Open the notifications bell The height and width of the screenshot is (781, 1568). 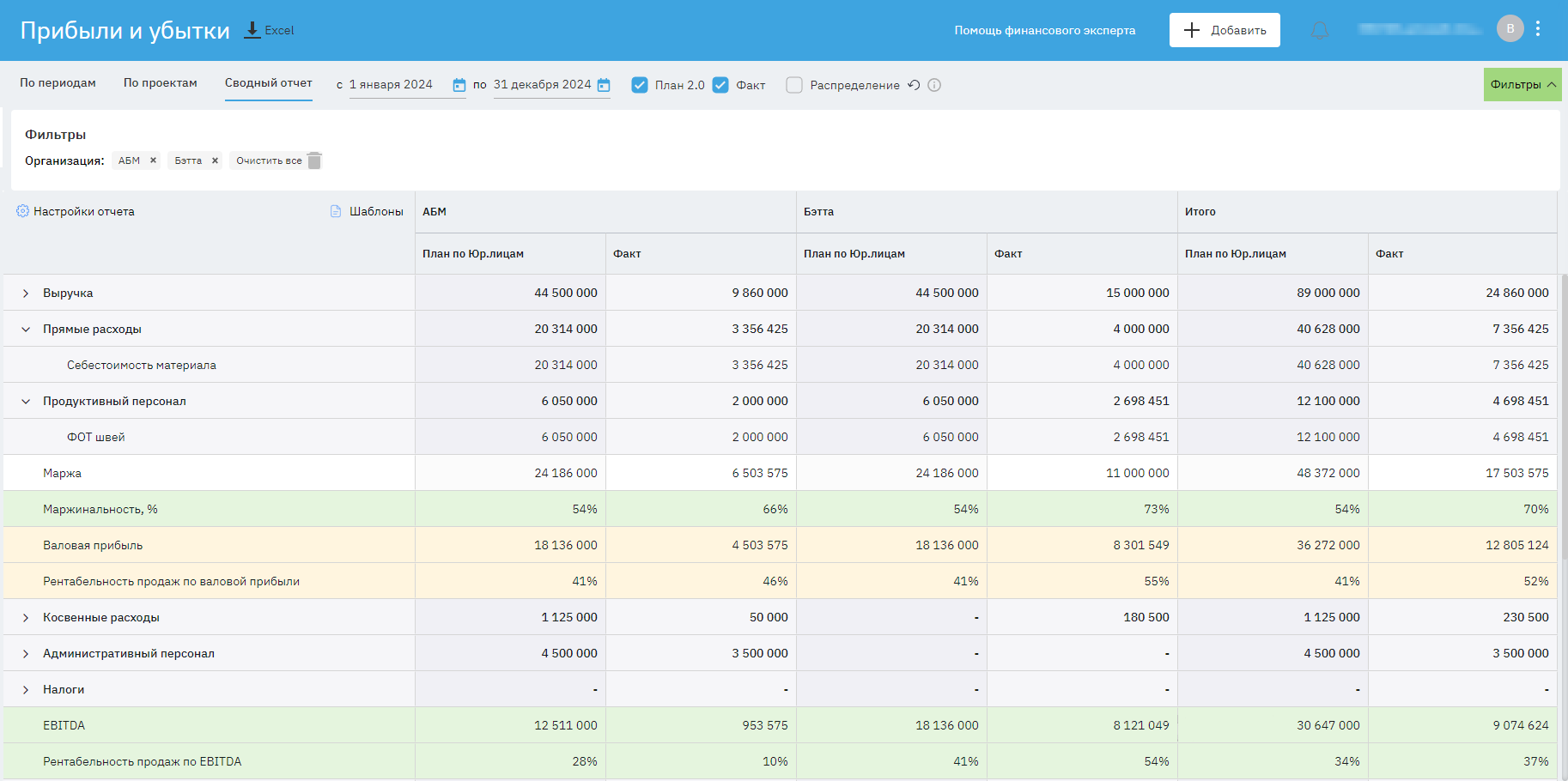click(1320, 31)
